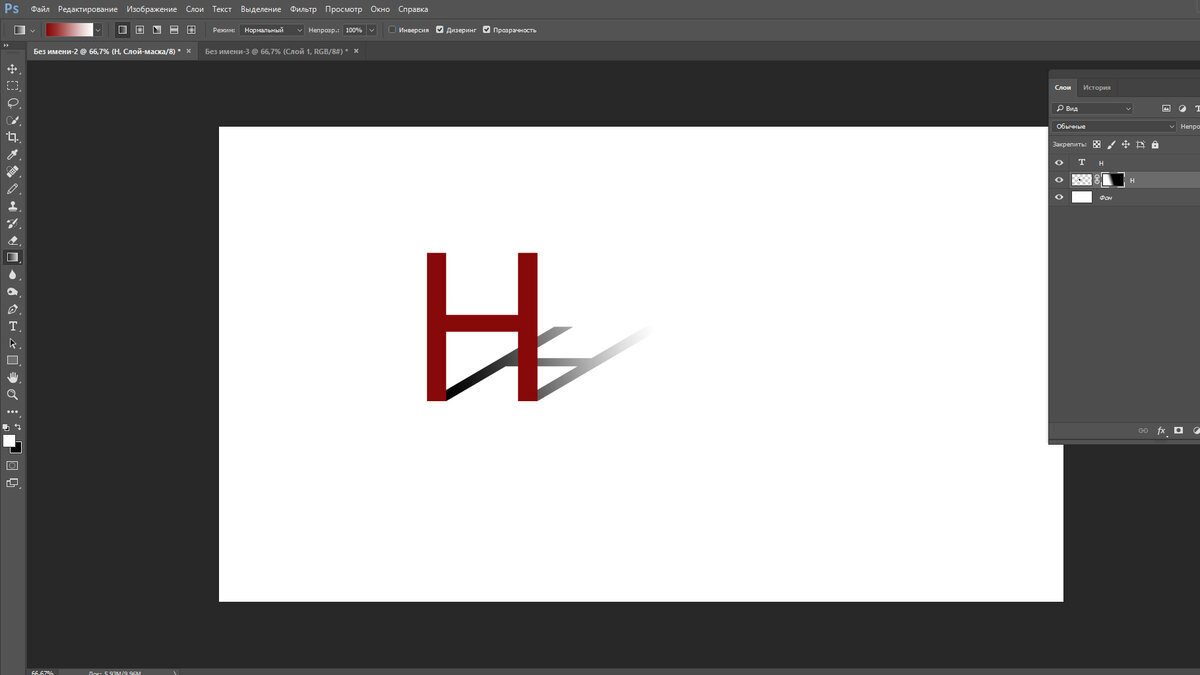This screenshot has width=1200, height=675.
Task: Choose radial gradient type
Action: [x=139, y=30]
